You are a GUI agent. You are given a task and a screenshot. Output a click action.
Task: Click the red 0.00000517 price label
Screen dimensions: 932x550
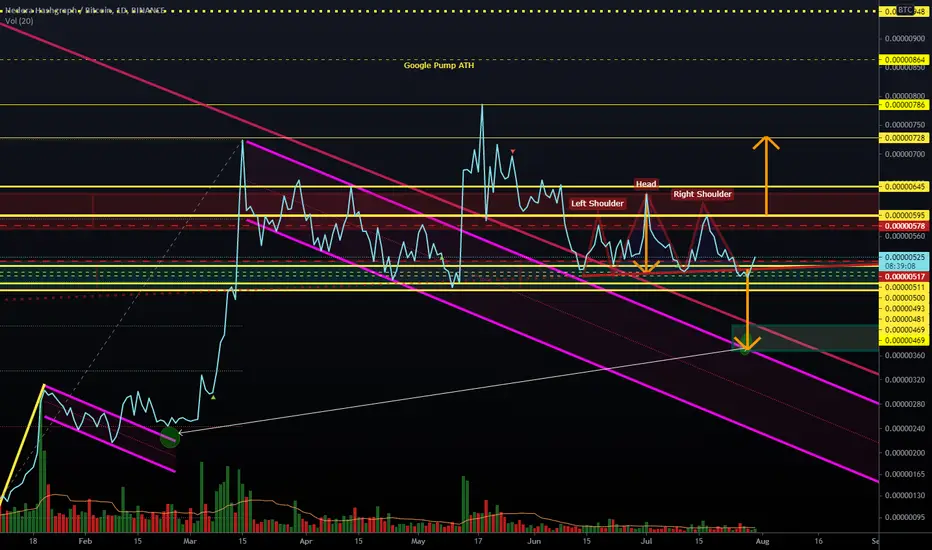[x=904, y=276]
